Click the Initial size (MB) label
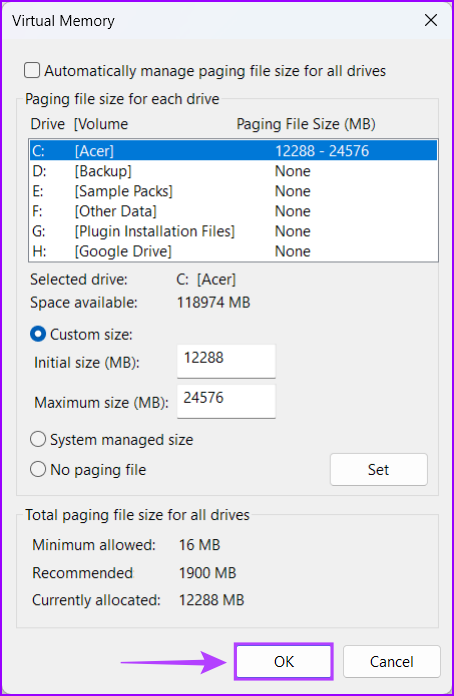The height and width of the screenshot is (696, 454). (x=87, y=363)
